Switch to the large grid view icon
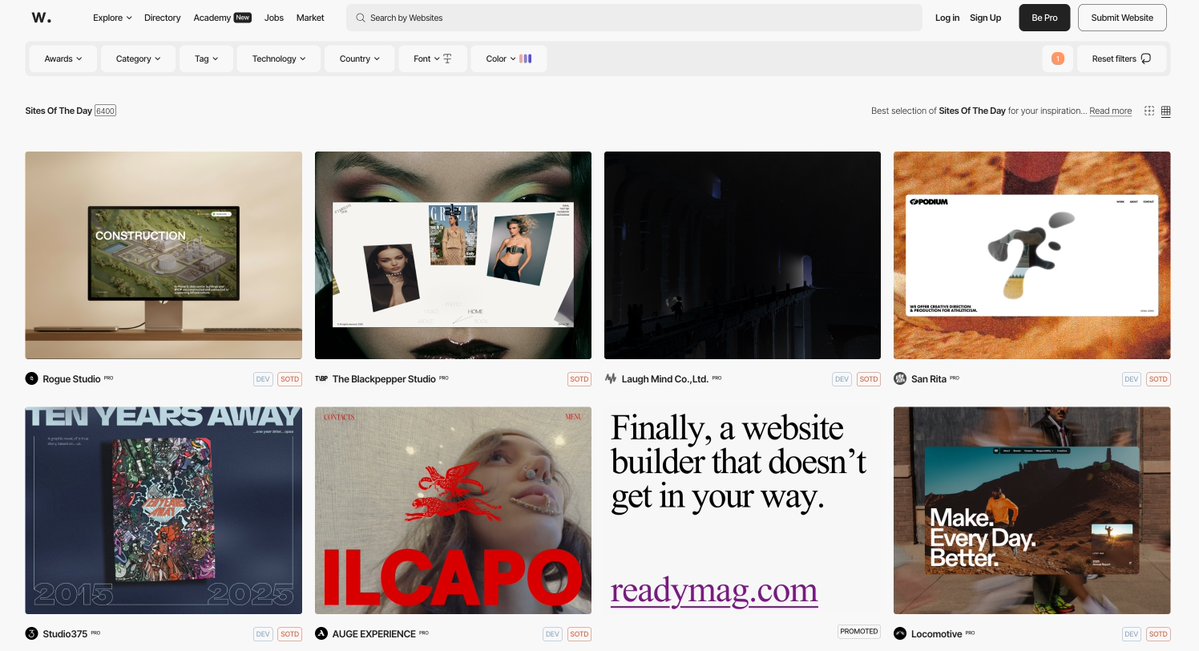1199x651 pixels. pos(1165,111)
